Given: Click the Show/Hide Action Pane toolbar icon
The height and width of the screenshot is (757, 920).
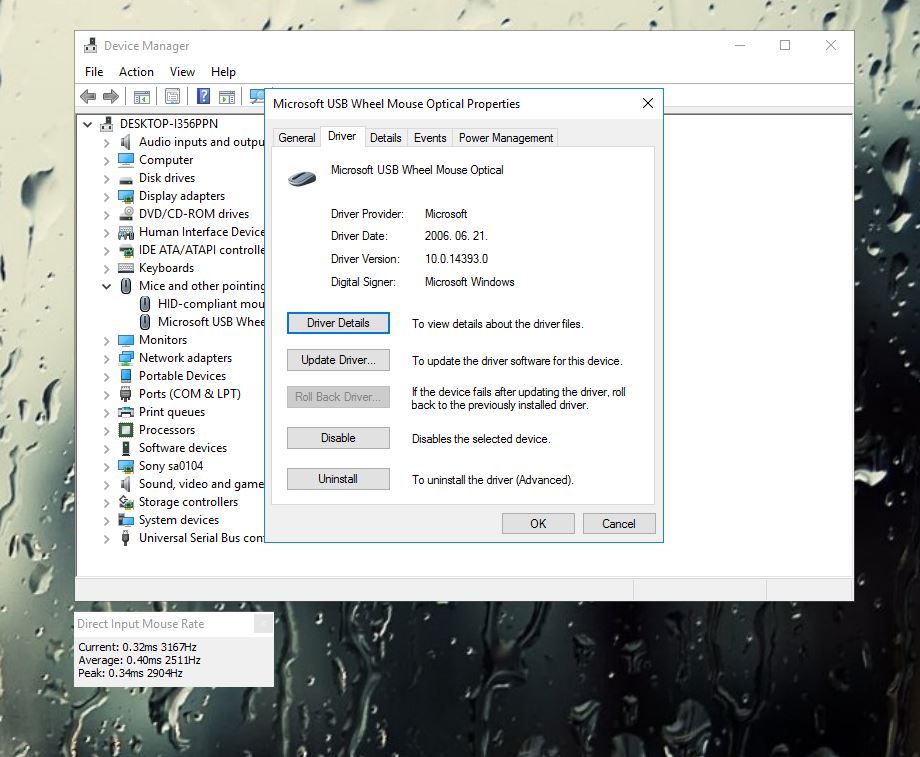Looking at the screenshot, I should (x=227, y=96).
